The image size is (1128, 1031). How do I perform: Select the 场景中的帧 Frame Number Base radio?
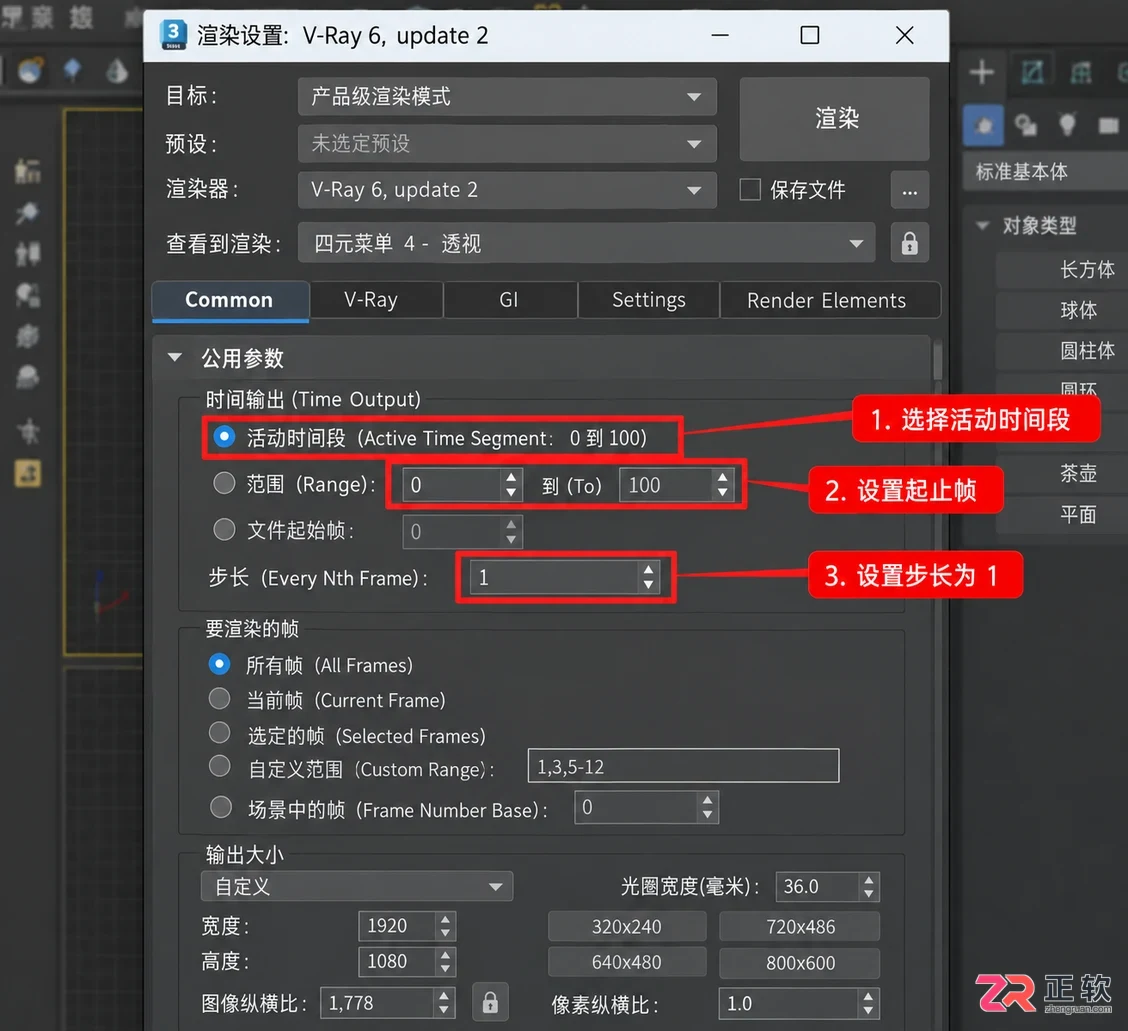point(220,808)
